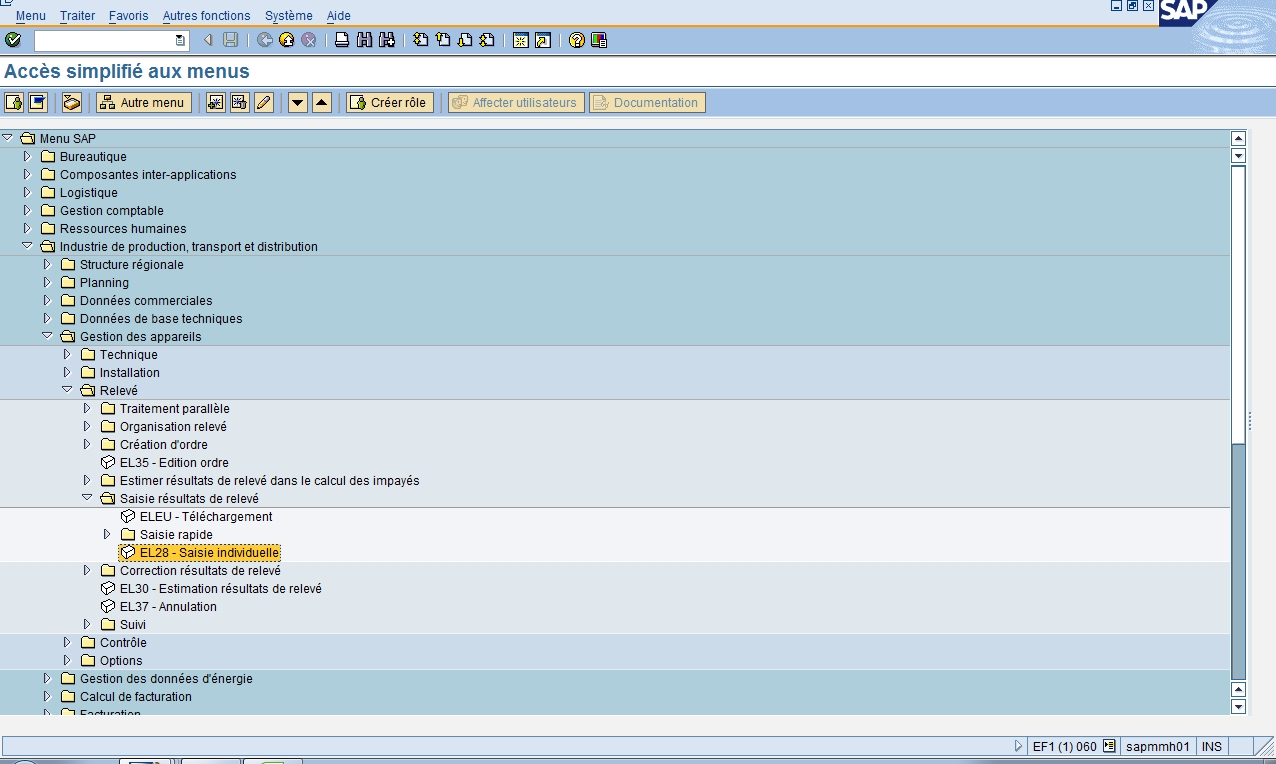This screenshot has height=764, width=1276.
Task: Click the system info icon in status bar
Action: click(1109, 746)
